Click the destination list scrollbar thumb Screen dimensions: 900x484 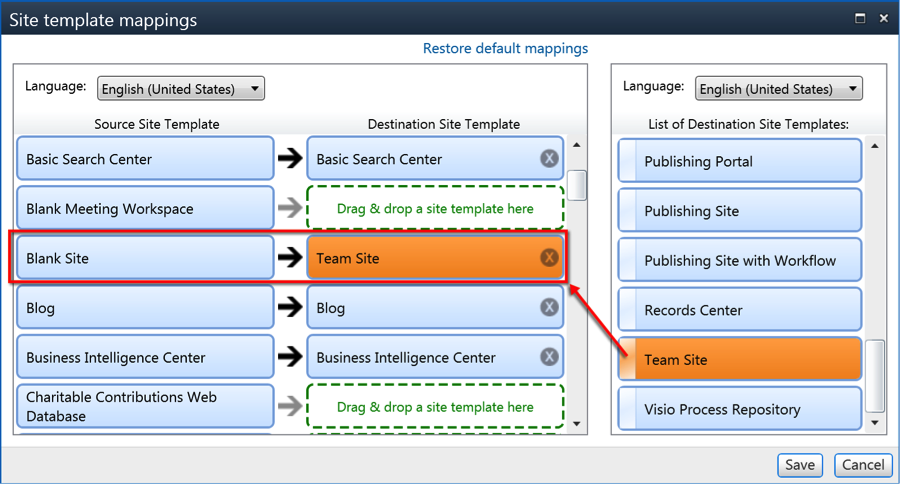pyautogui.click(x=875, y=376)
